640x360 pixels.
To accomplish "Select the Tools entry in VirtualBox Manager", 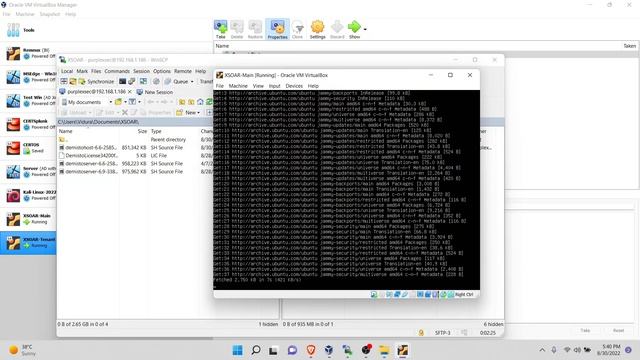I will (x=28, y=30).
